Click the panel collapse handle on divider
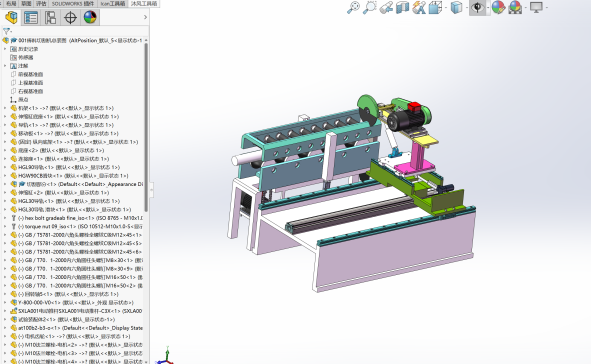 [152, 190]
